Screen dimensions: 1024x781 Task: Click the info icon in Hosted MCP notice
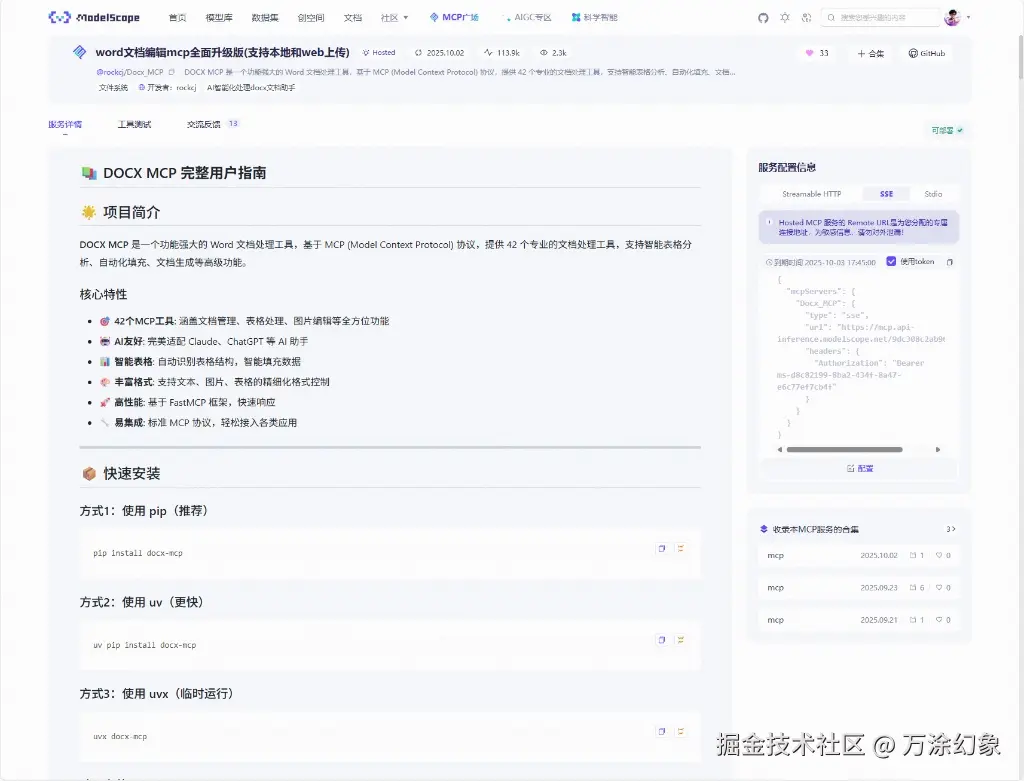pos(769,222)
